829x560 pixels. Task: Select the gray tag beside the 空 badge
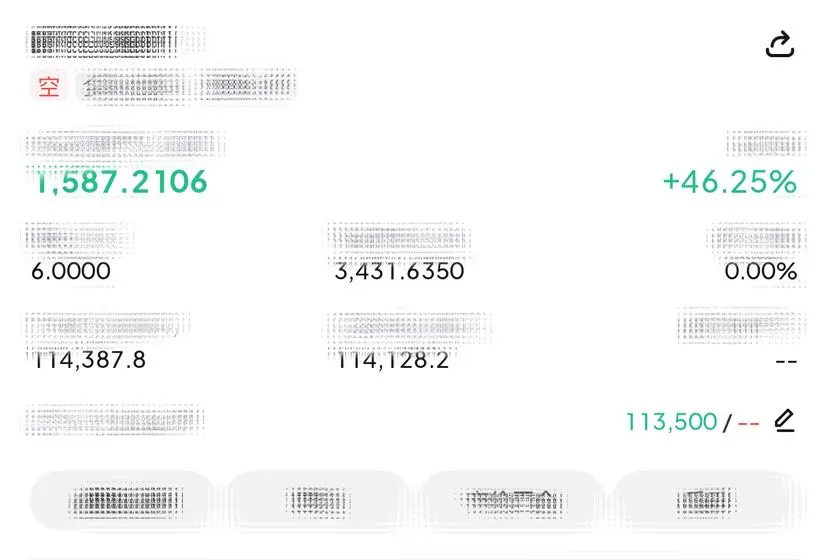pos(132,86)
